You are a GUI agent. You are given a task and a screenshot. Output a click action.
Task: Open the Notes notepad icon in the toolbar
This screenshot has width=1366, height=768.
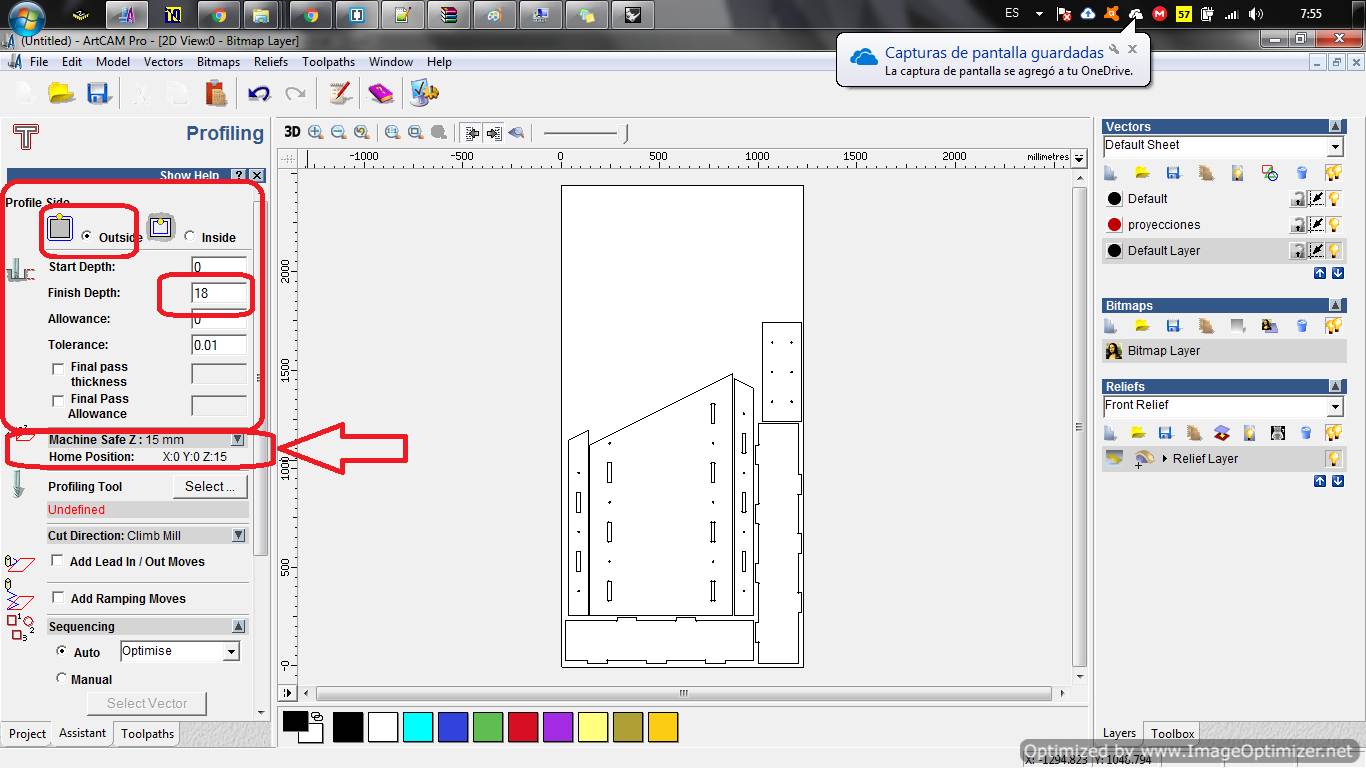340,94
